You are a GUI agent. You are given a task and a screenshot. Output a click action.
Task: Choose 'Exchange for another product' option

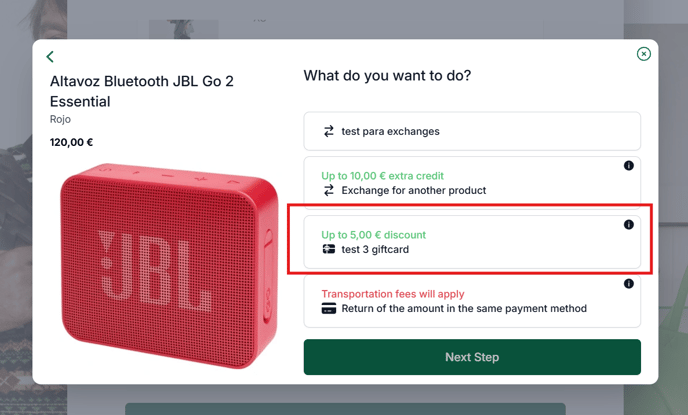472,183
